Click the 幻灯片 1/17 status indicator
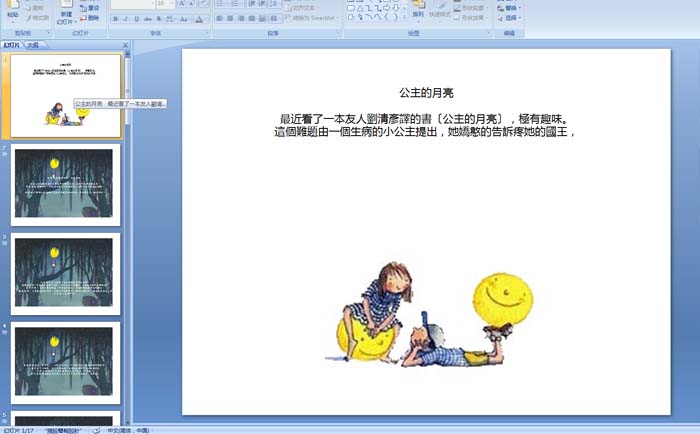700x434 pixels. [x=18, y=430]
